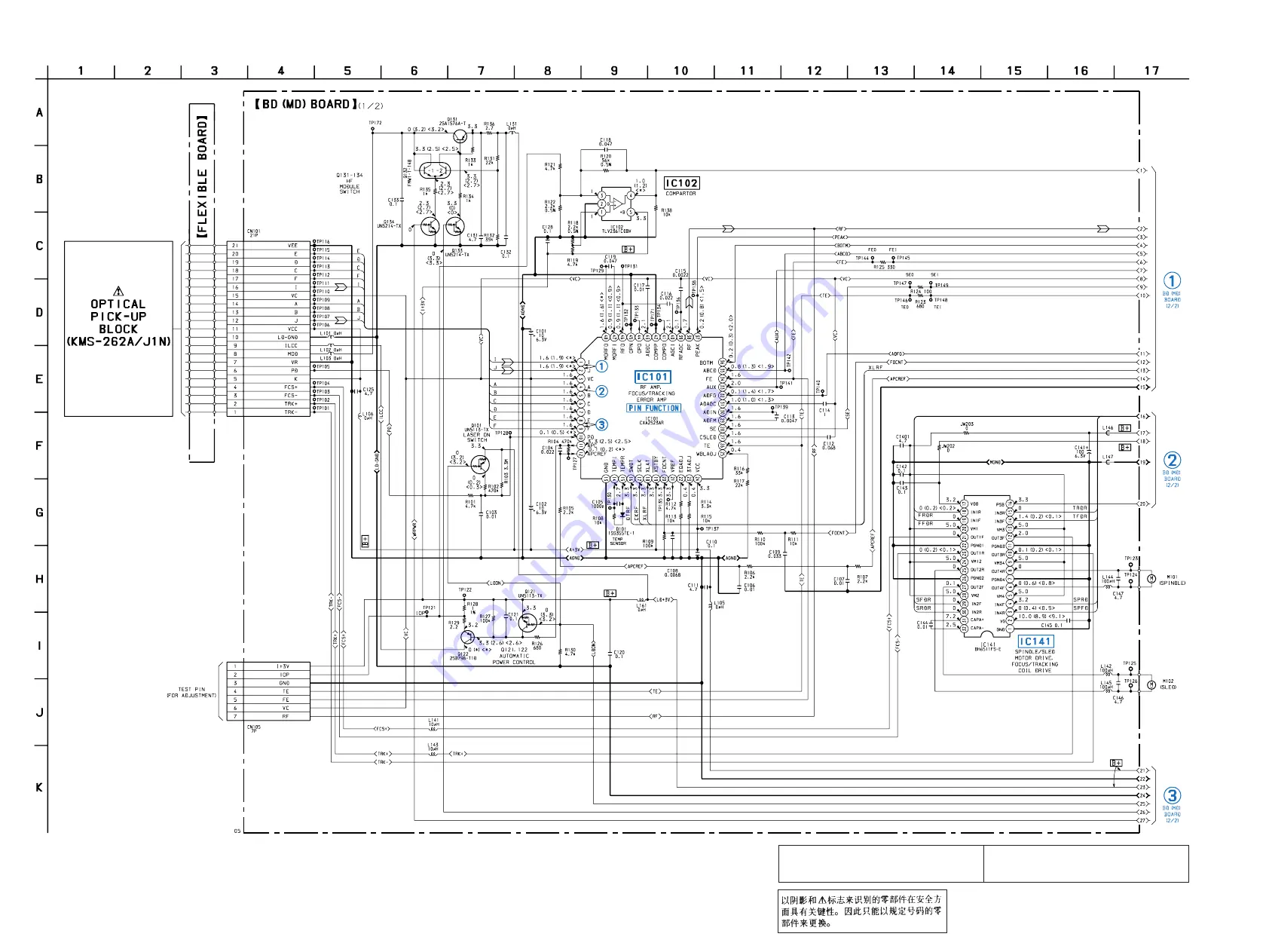The width and height of the screenshot is (1266, 952).
Task: Click the TP172 test point label
Action: [x=375, y=123]
